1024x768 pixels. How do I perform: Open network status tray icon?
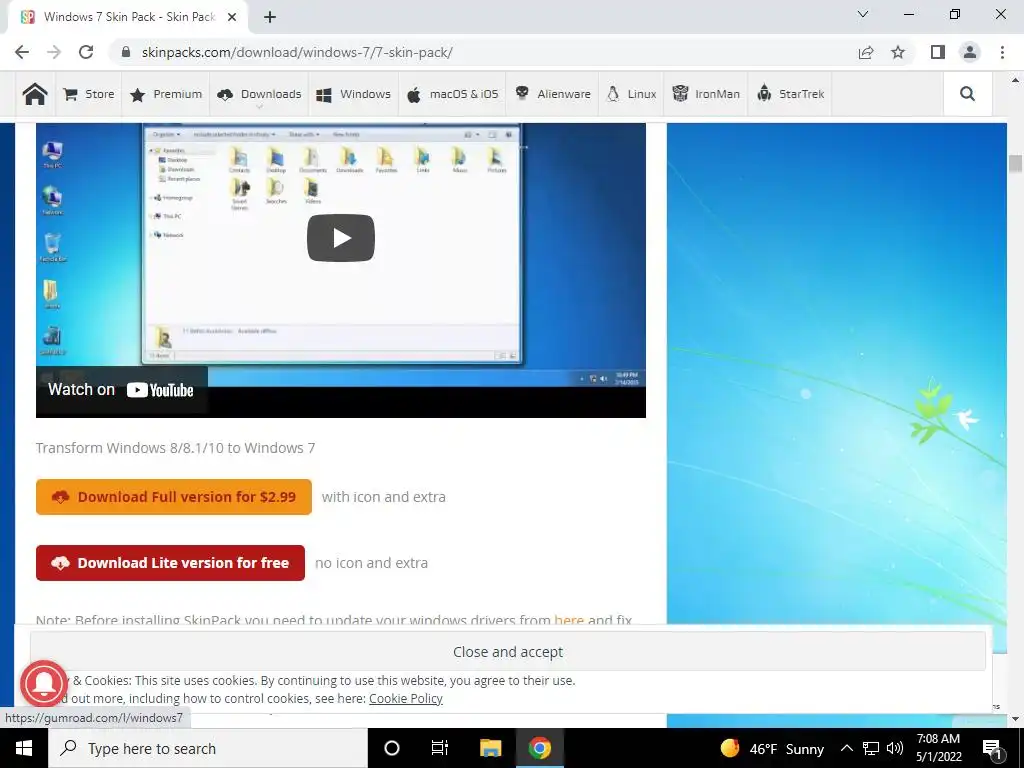coord(871,748)
